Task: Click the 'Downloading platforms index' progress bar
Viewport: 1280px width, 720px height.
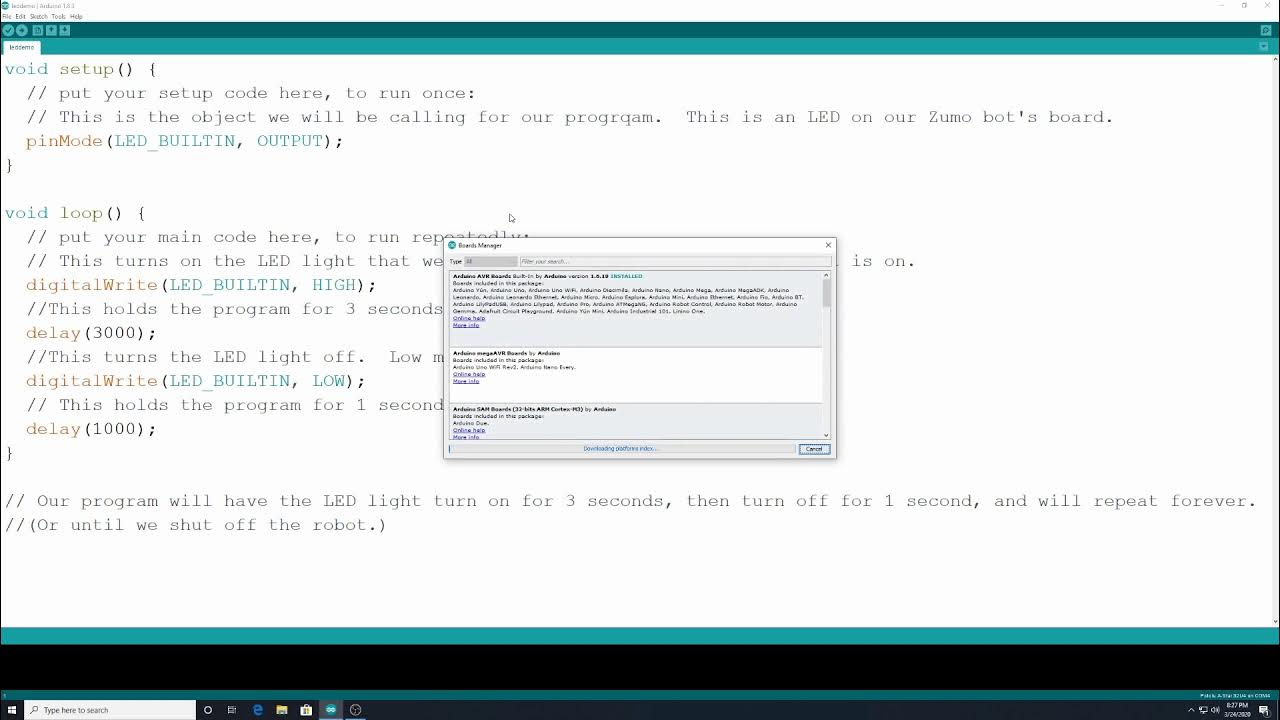Action: click(621, 449)
